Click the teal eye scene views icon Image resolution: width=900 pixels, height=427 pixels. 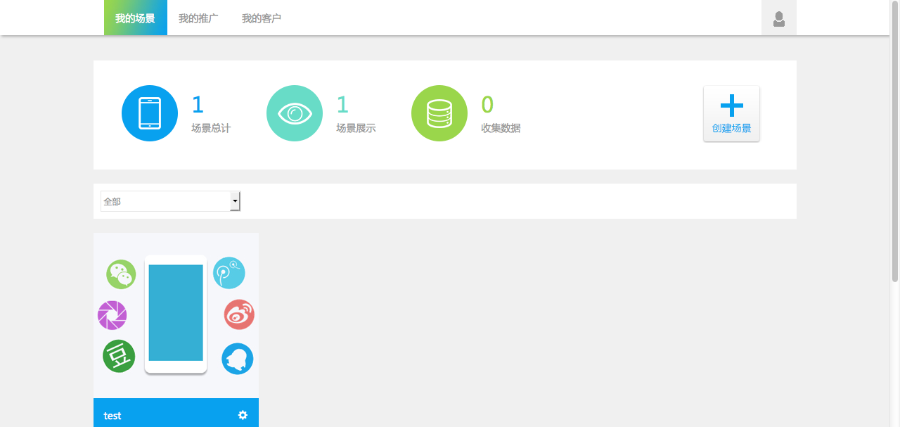pyautogui.click(x=294, y=113)
